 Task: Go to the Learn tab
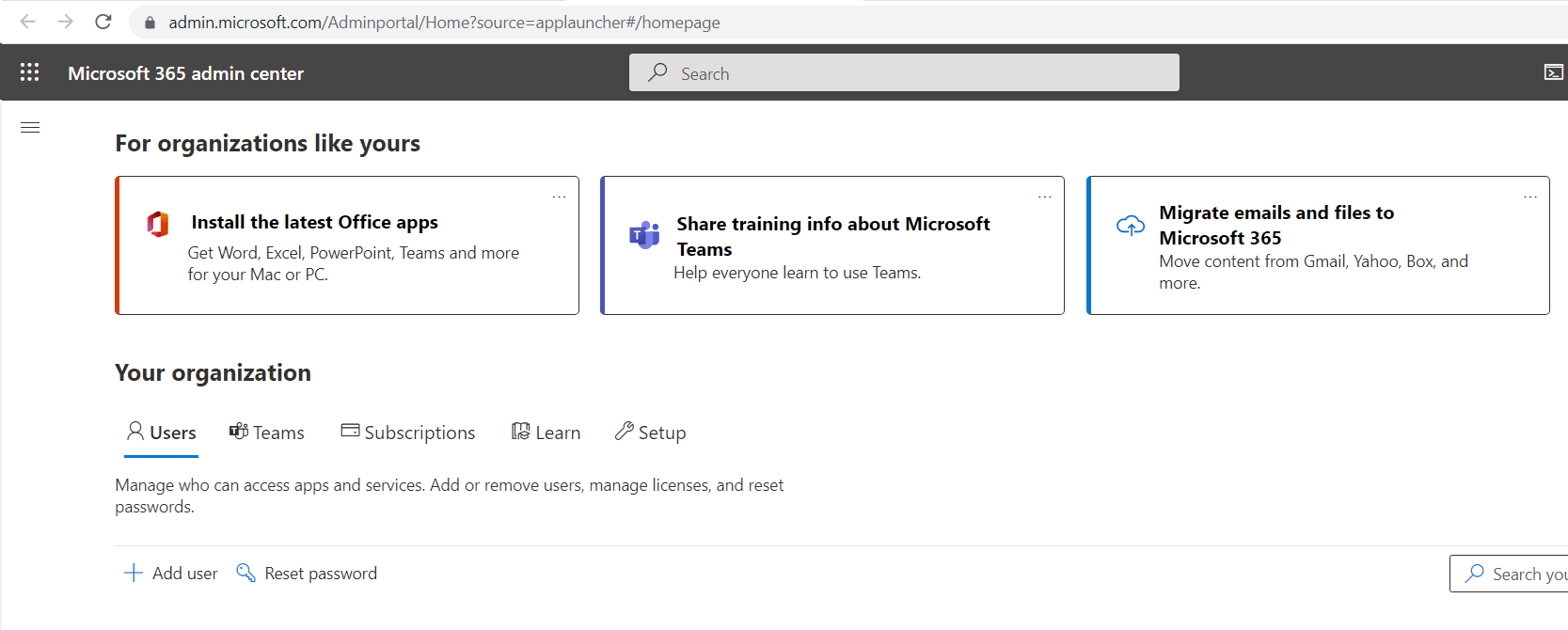tap(546, 433)
